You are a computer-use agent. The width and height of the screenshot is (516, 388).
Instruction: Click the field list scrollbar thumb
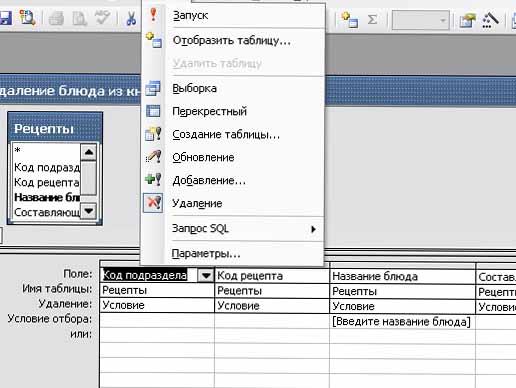pos(89,178)
